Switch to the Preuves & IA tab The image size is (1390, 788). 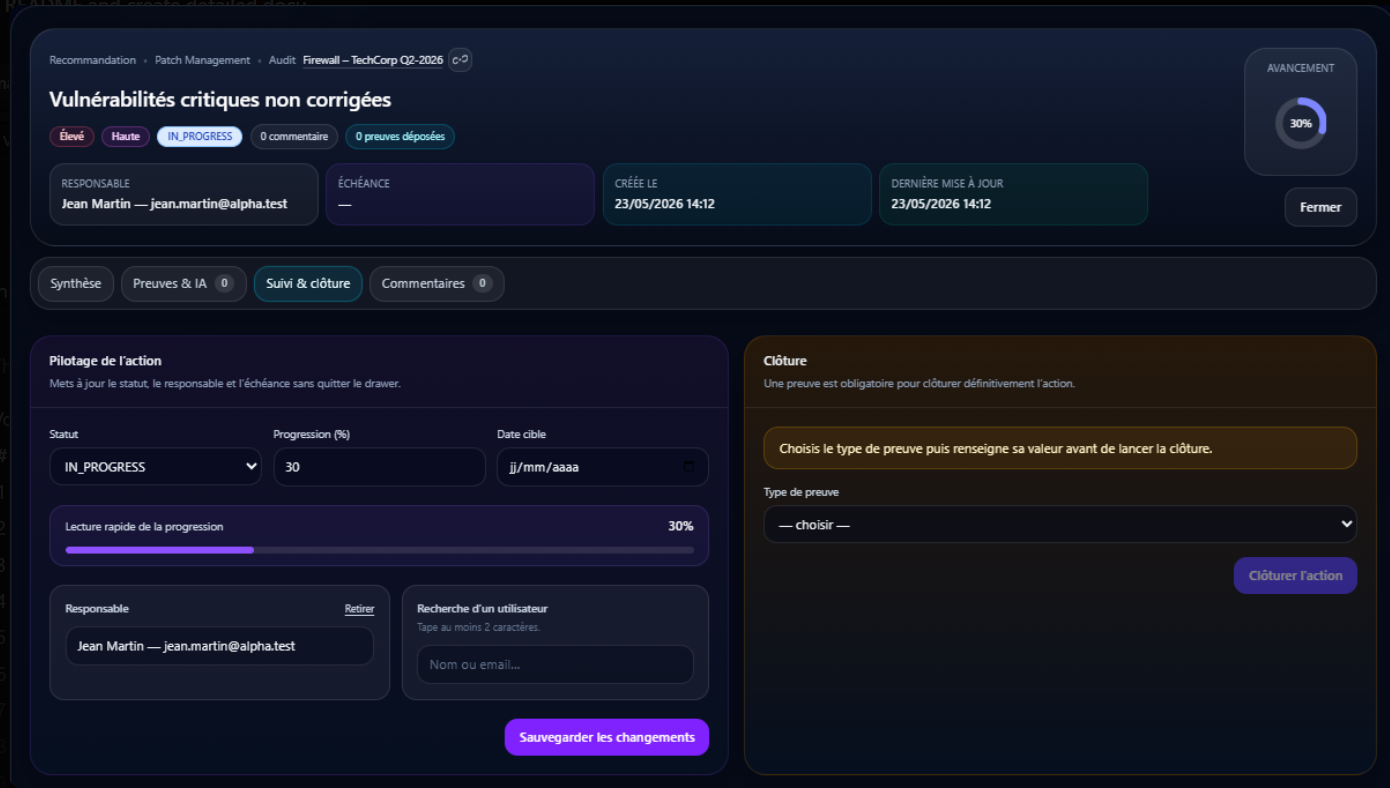click(183, 284)
